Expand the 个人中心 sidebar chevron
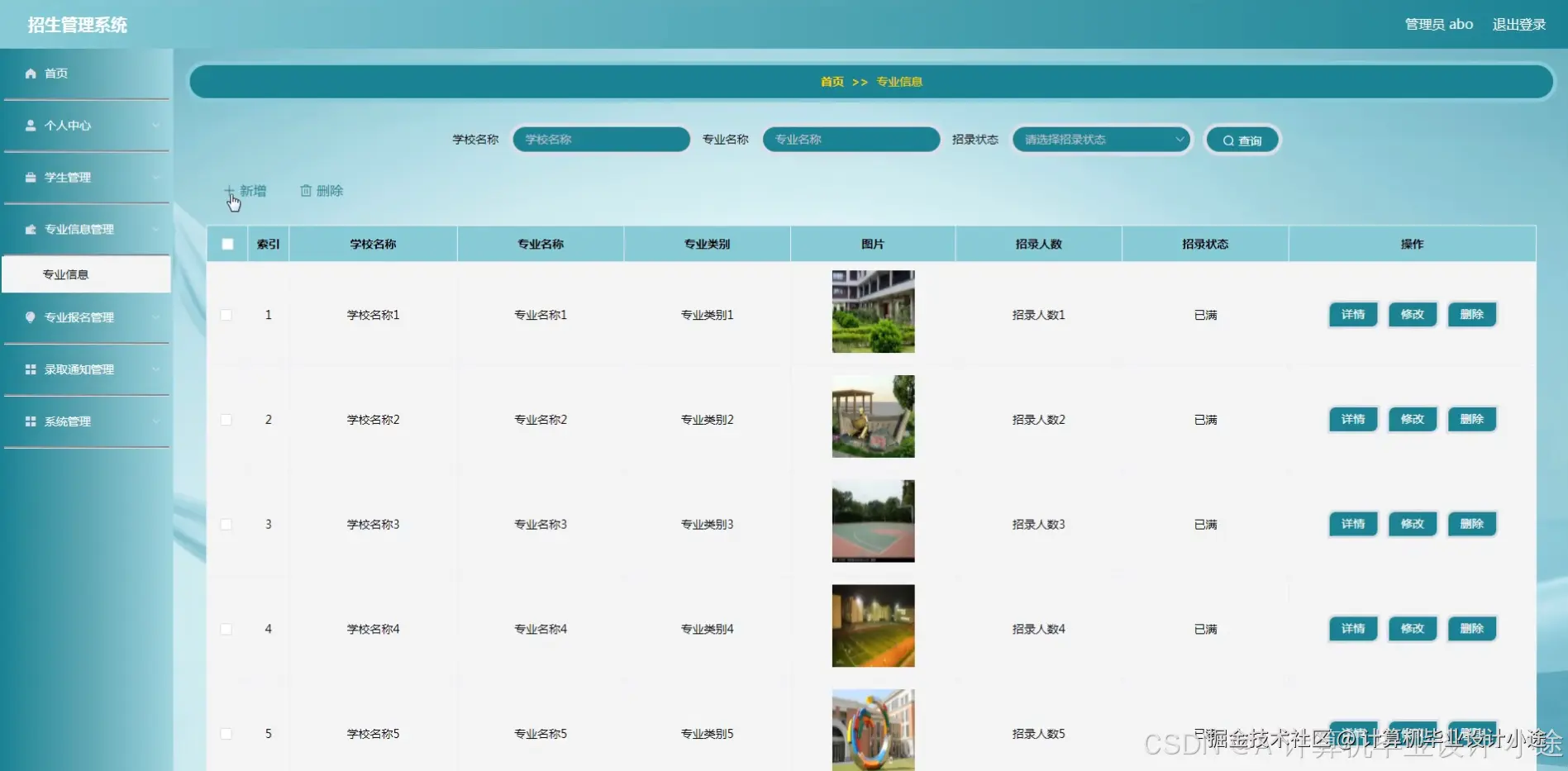Image resolution: width=1568 pixels, height=771 pixels. coord(155,126)
